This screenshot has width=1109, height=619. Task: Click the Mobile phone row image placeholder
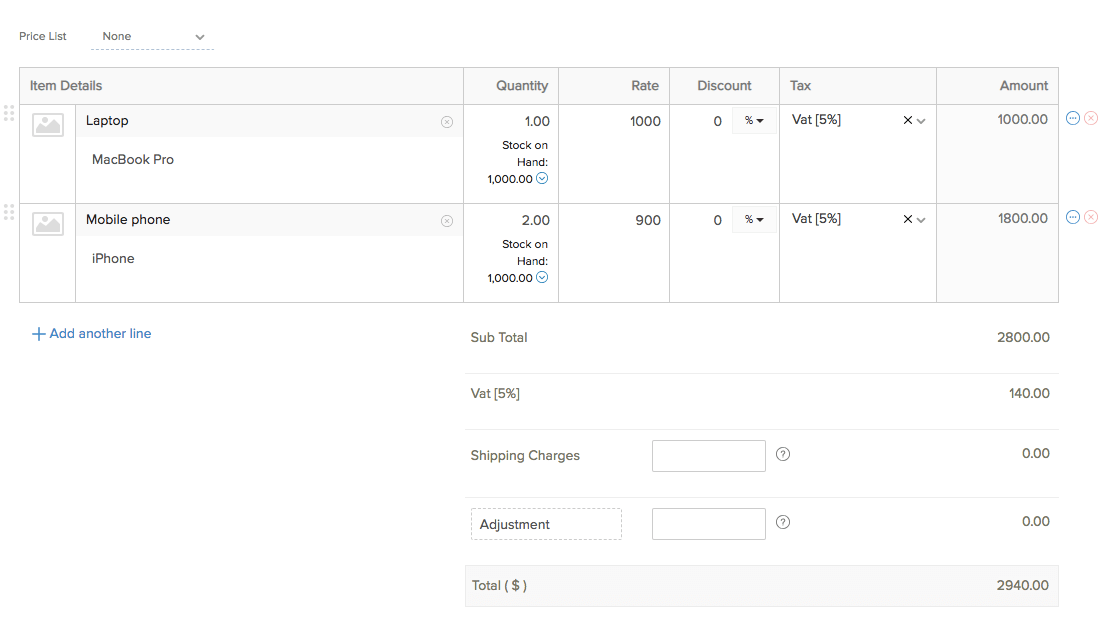pos(48,224)
